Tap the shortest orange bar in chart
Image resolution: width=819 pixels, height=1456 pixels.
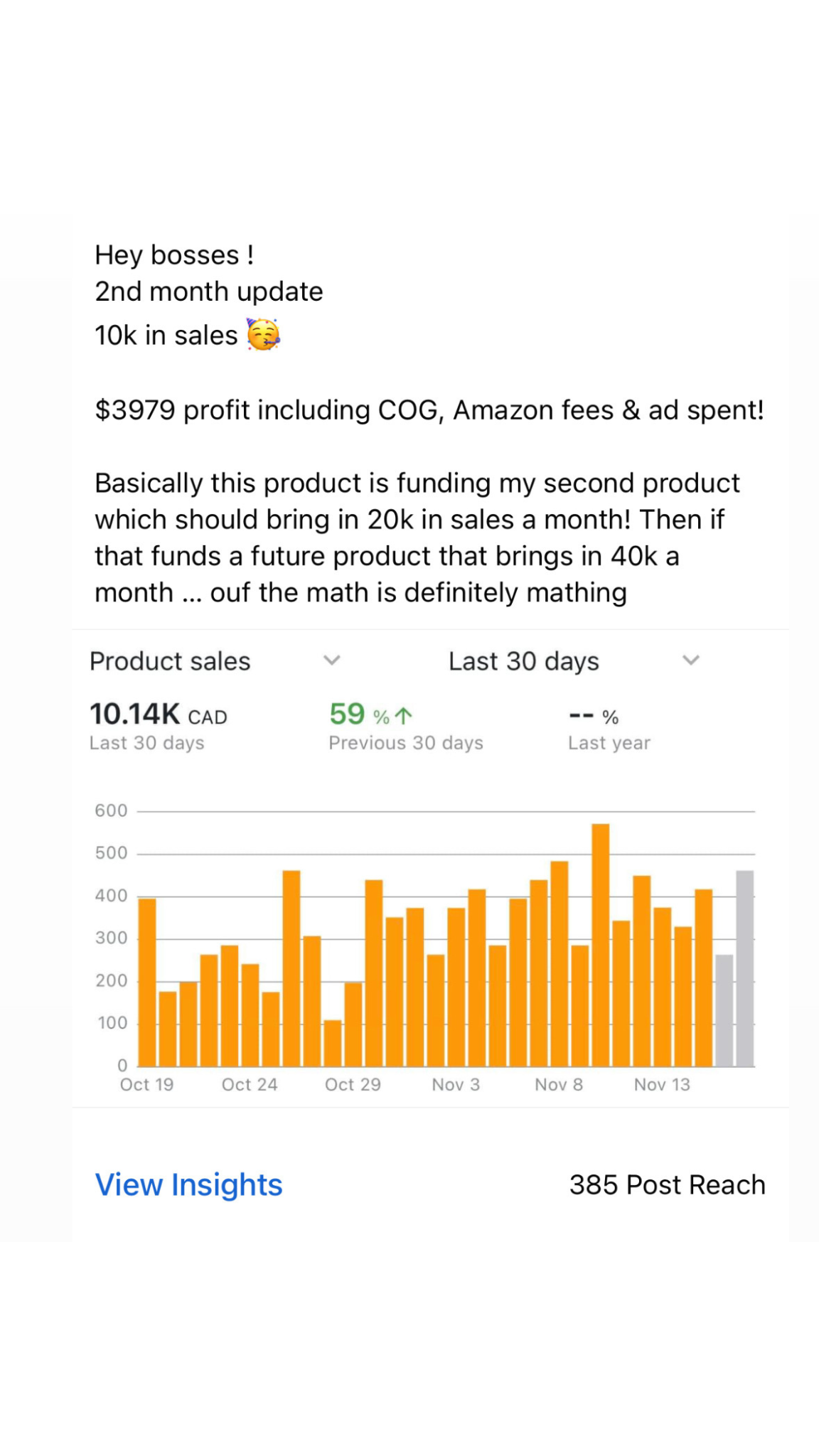coord(333,1043)
